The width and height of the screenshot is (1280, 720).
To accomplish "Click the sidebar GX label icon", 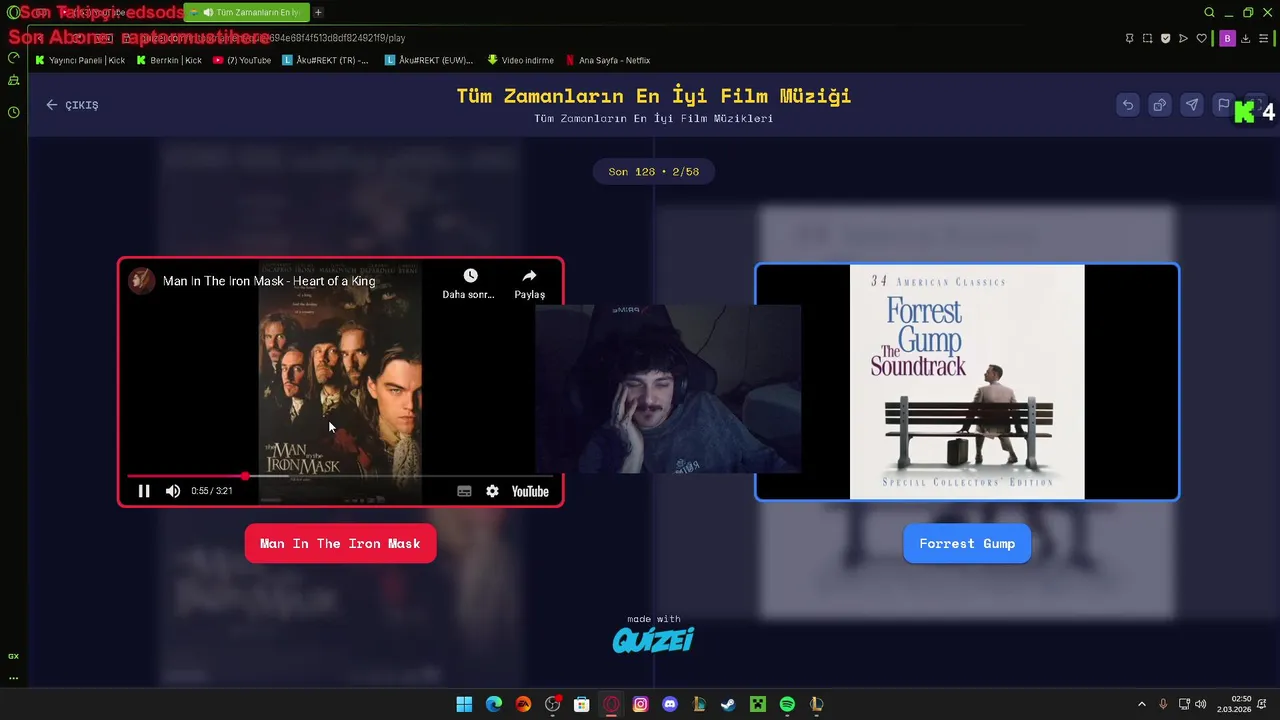I will (x=13, y=656).
